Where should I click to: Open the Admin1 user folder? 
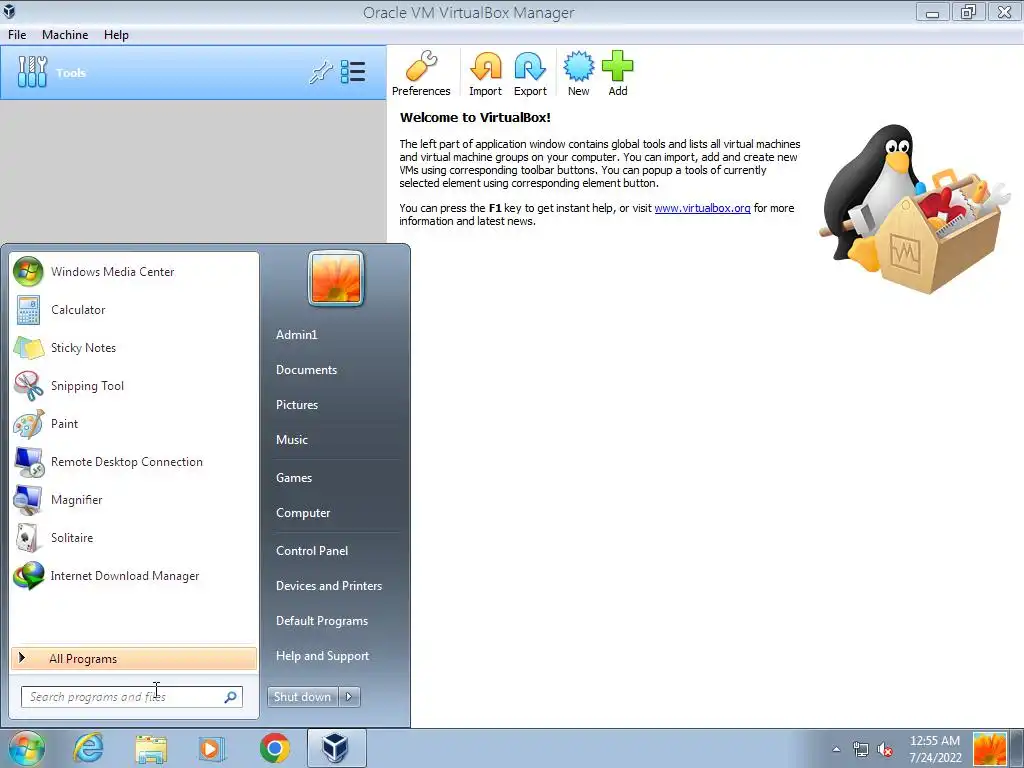296,334
